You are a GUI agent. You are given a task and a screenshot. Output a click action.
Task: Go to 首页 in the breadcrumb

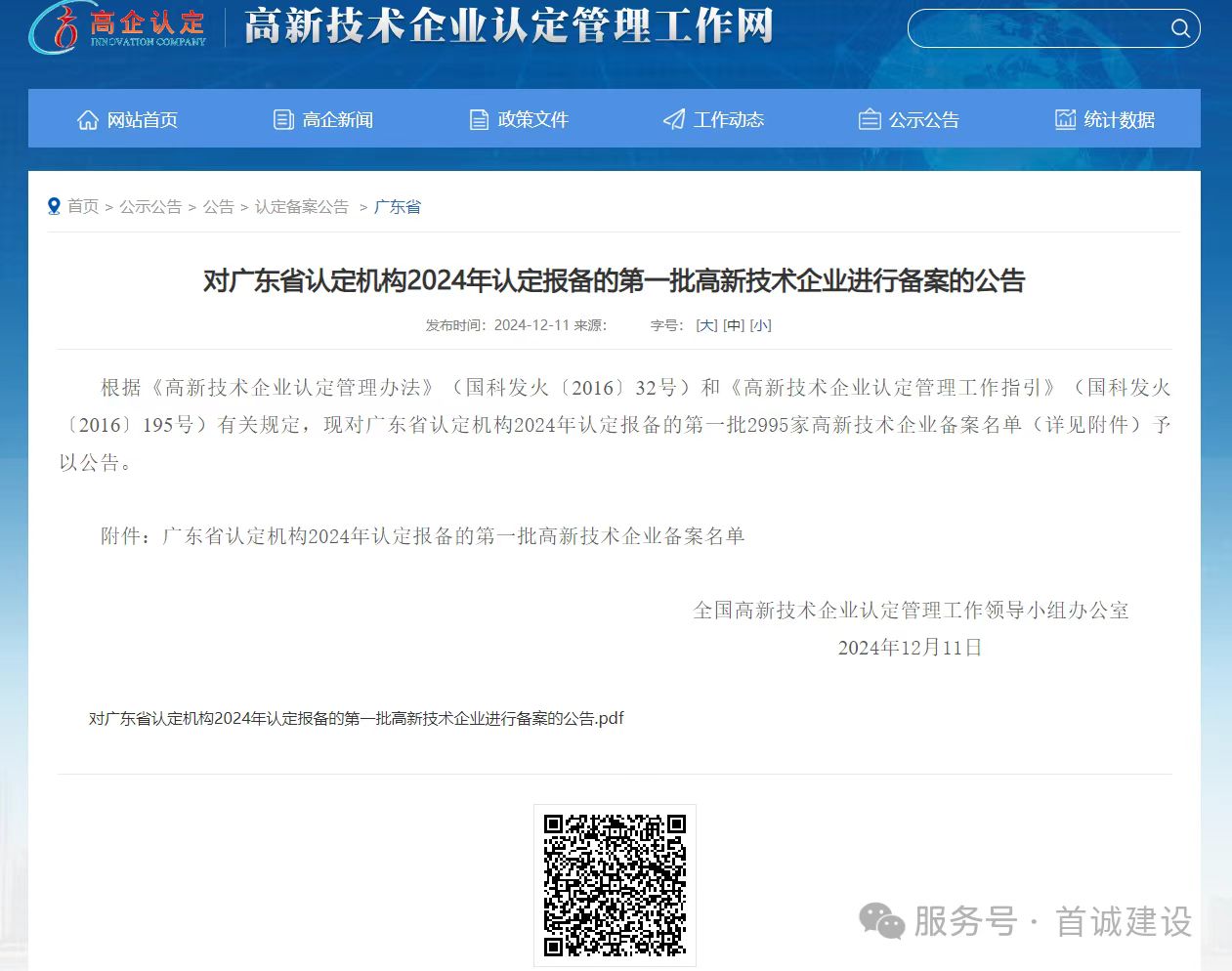pyautogui.click(x=83, y=207)
